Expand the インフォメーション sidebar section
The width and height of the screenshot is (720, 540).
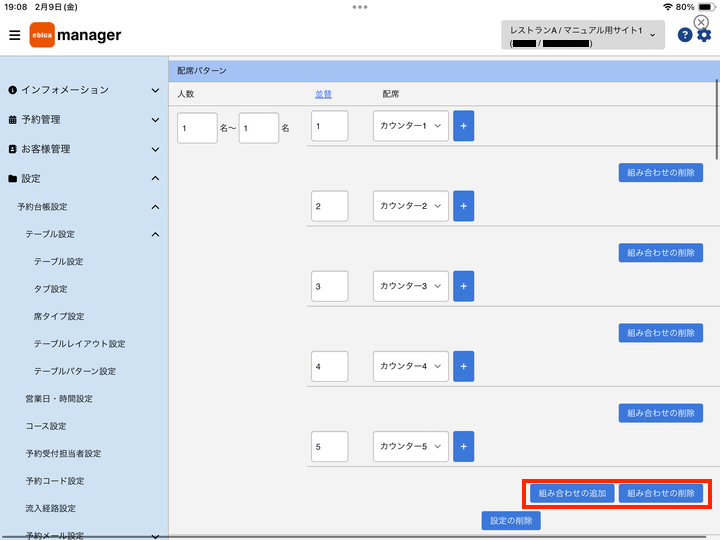84,90
